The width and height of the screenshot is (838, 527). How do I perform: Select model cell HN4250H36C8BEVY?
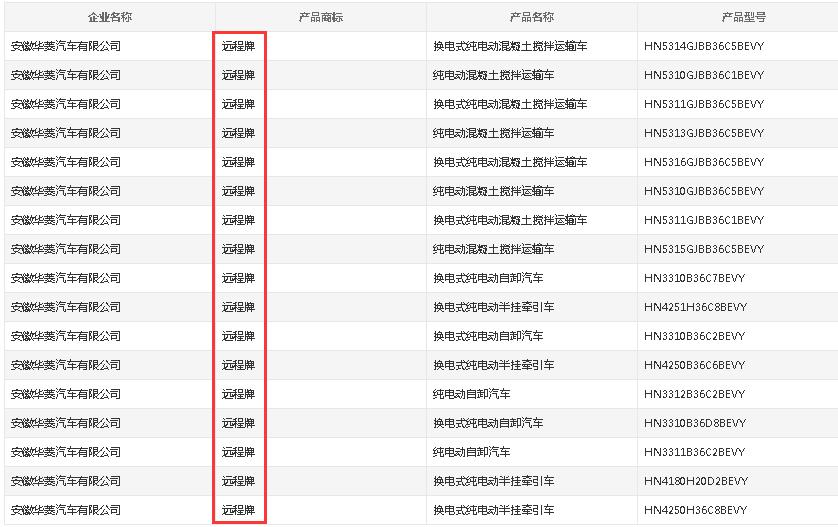tap(695, 510)
